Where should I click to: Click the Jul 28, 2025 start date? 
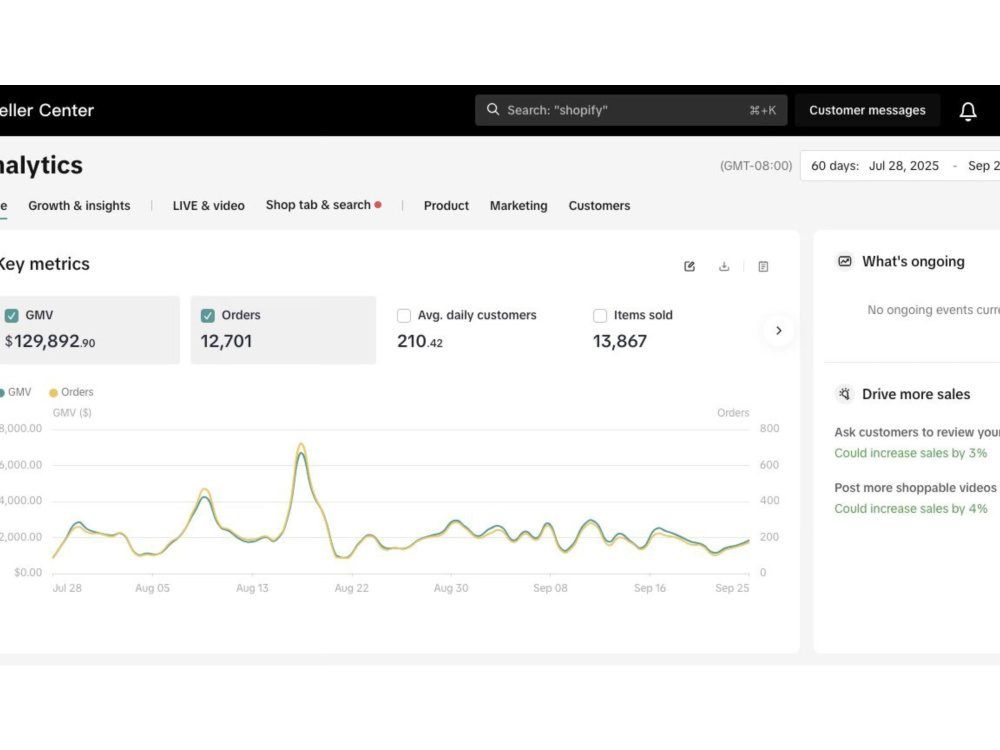(x=904, y=166)
